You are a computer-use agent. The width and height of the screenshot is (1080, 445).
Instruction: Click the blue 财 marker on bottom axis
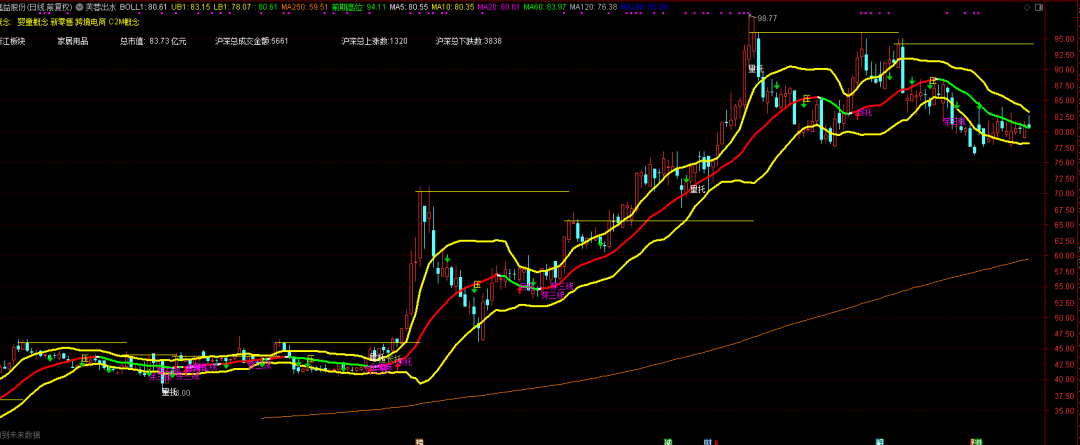[707, 441]
